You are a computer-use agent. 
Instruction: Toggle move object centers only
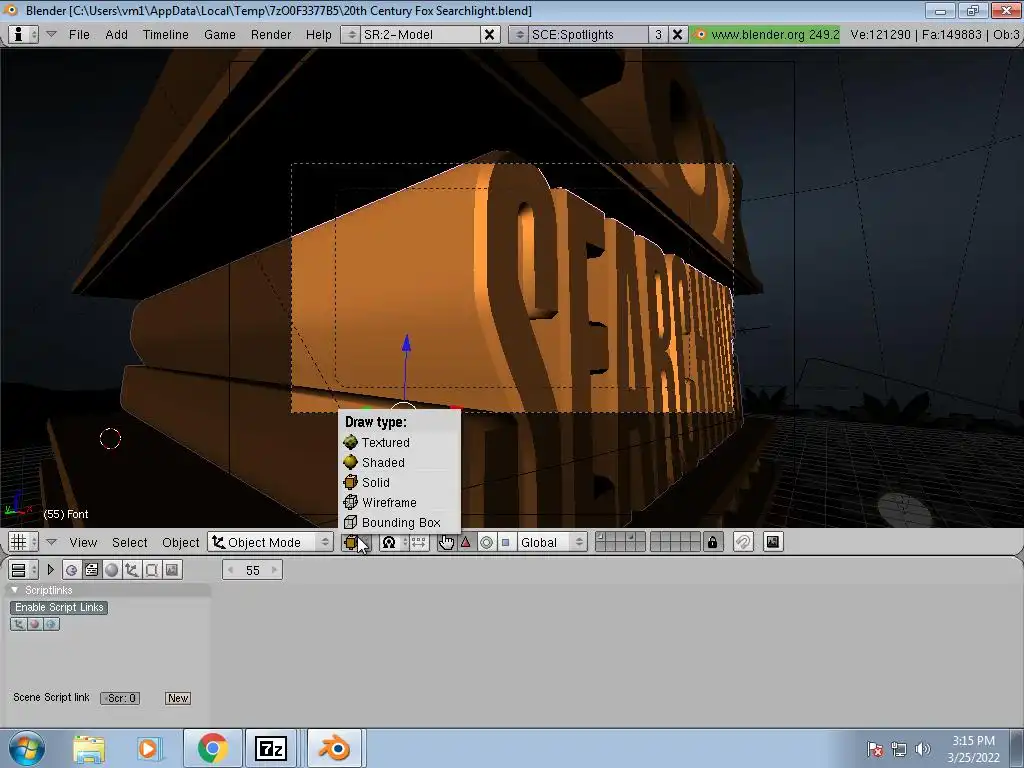pyautogui.click(x=419, y=542)
